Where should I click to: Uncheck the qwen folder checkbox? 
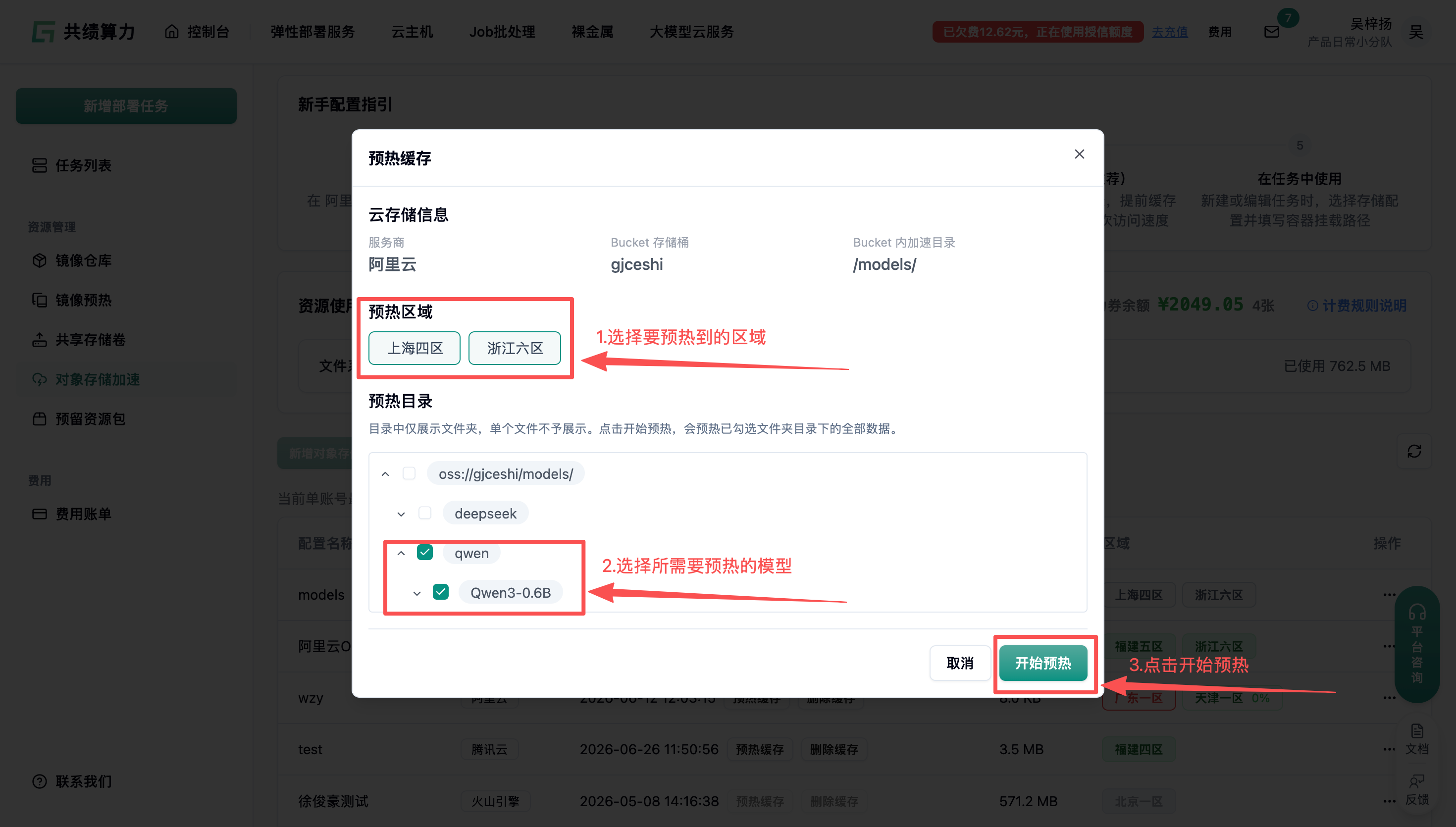click(x=425, y=552)
